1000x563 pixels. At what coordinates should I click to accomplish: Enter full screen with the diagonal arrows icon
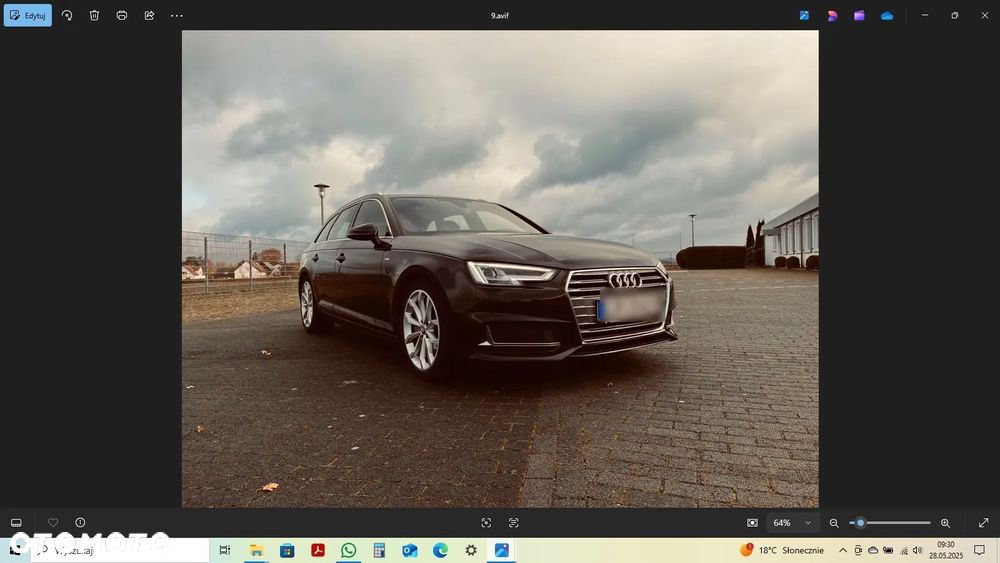click(x=983, y=523)
